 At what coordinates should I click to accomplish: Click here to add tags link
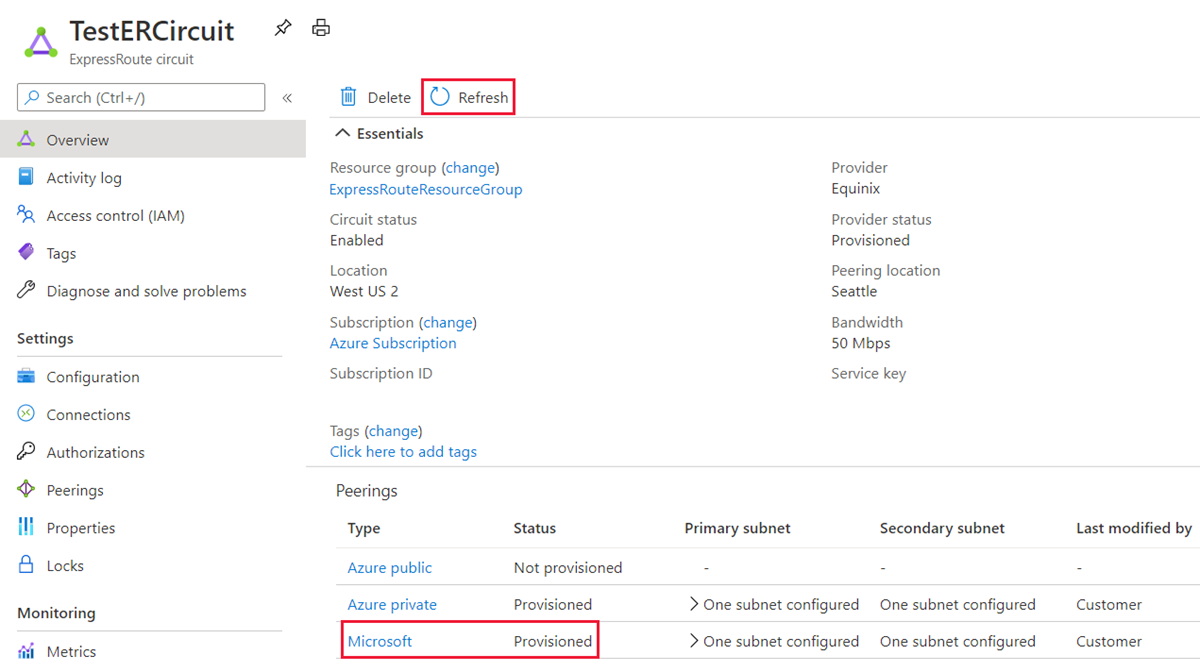click(403, 452)
